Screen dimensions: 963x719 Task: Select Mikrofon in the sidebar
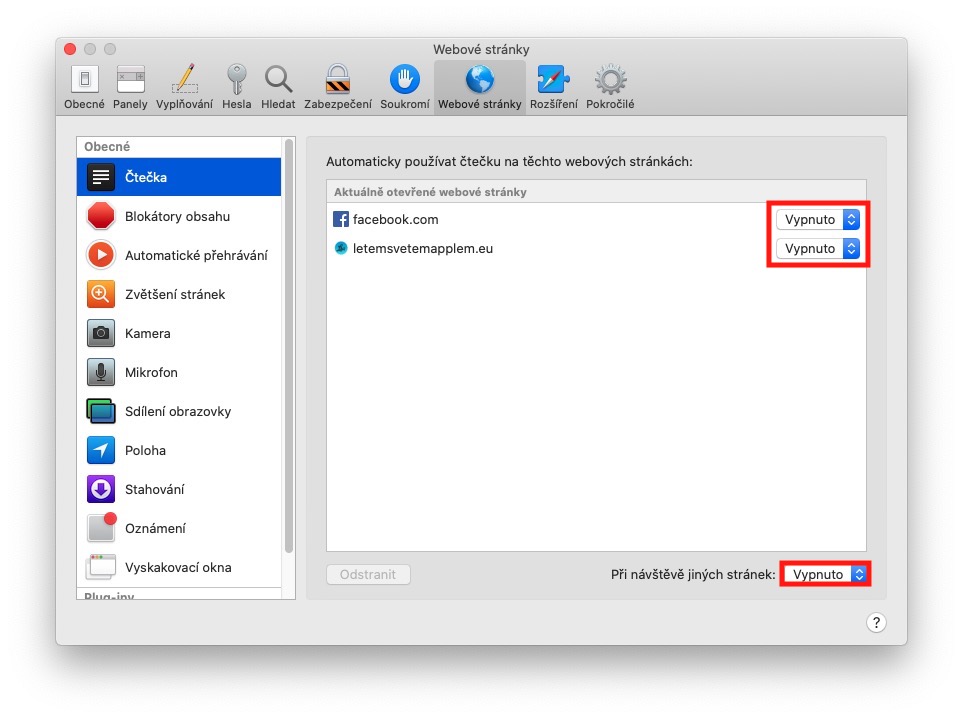[x=179, y=372]
